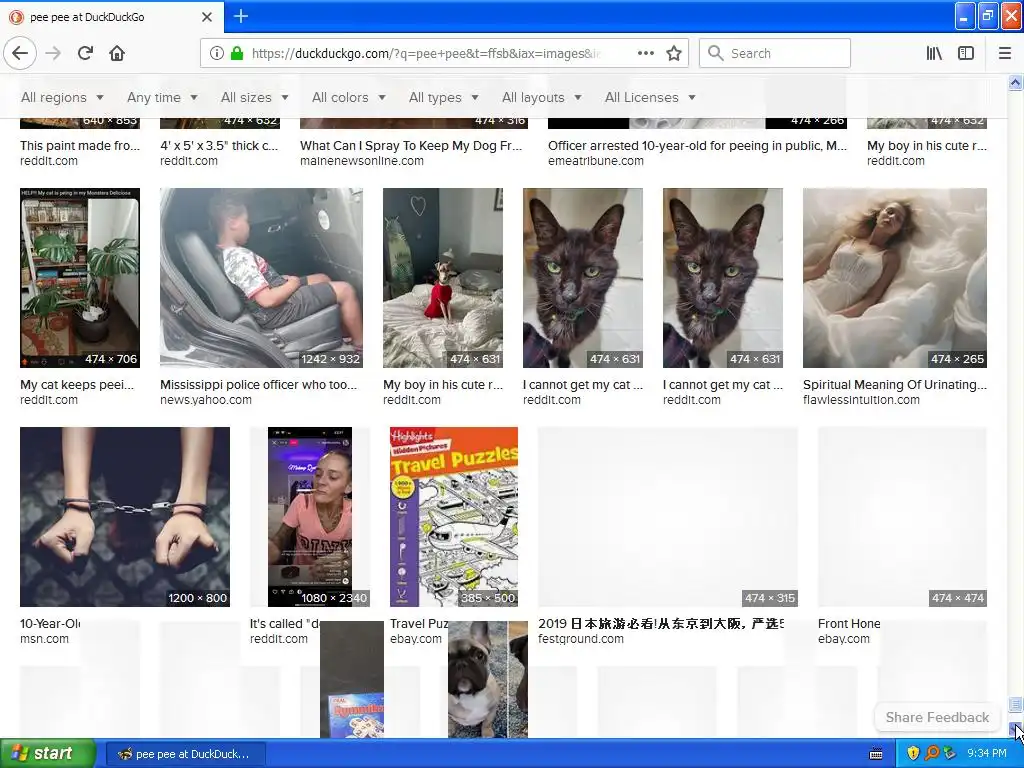
Task: Click the flawlessintuition.com source text
Action: (861, 400)
